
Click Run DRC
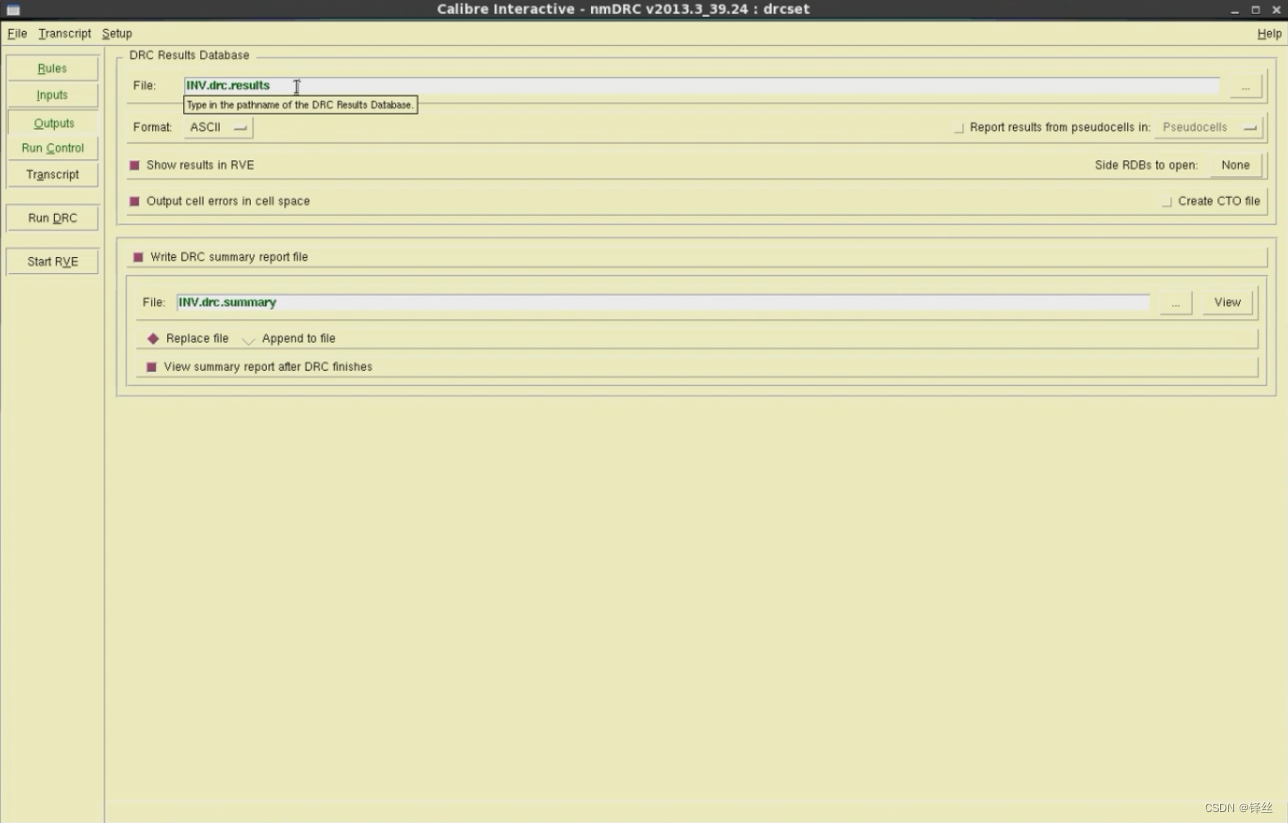[x=52, y=218]
